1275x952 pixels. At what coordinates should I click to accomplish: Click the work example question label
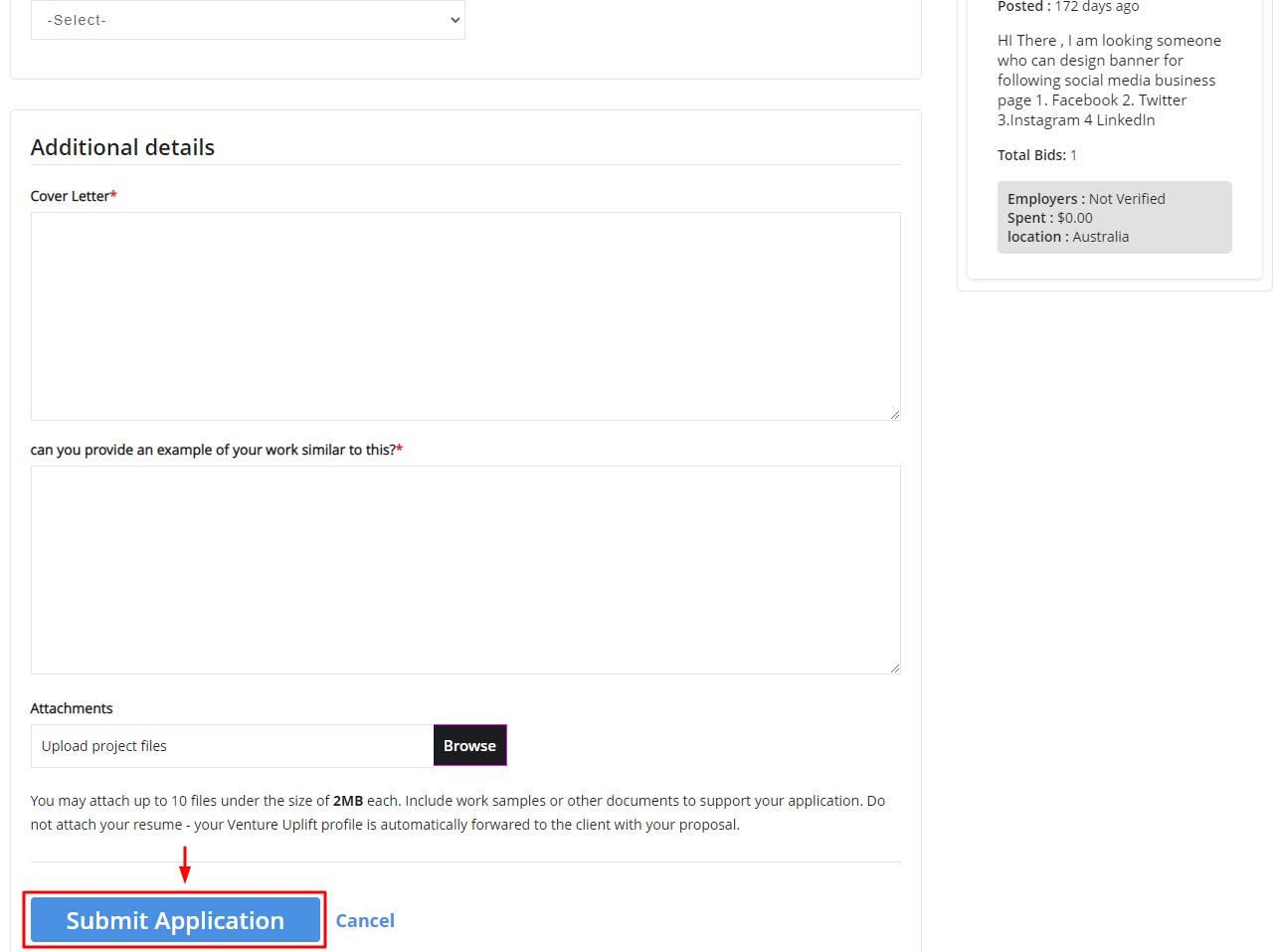pyautogui.click(x=215, y=450)
